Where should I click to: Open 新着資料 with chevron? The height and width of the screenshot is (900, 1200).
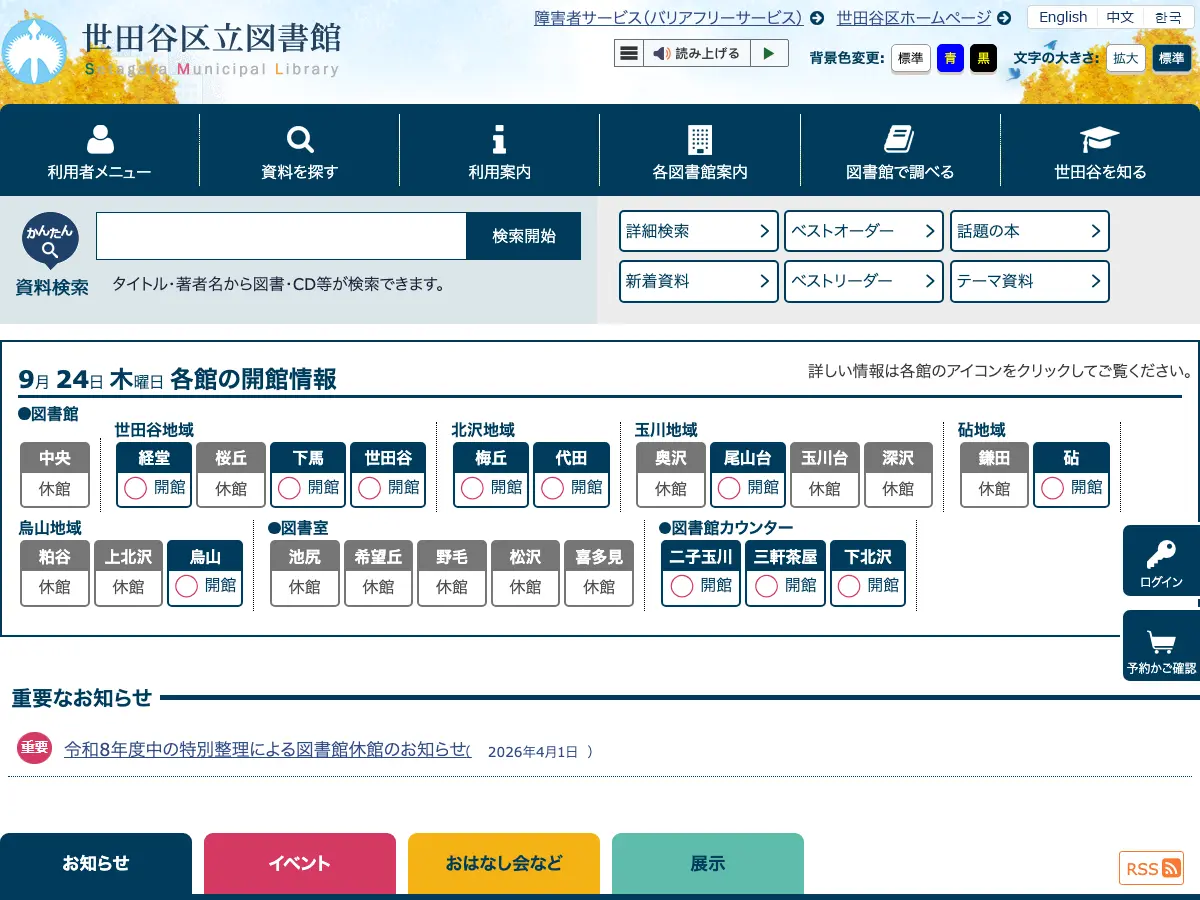click(x=699, y=281)
